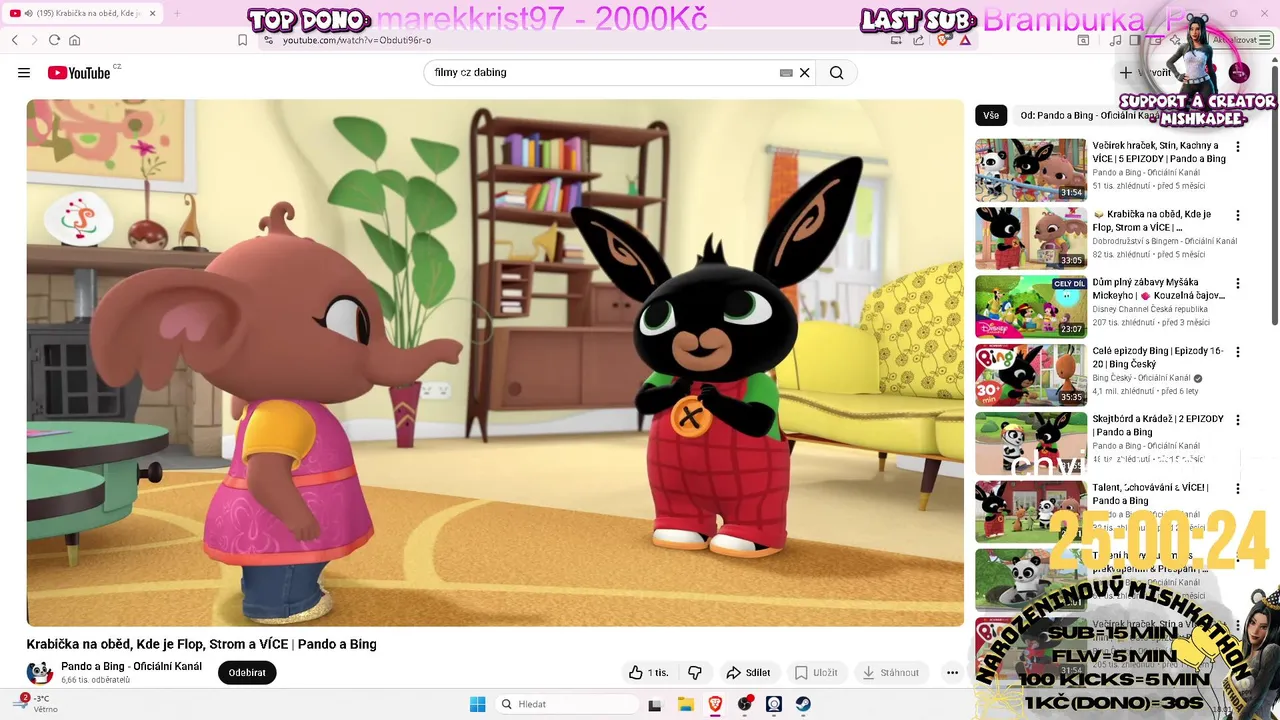1280x720 pixels.
Task: Share the video via Sdílet
Action: pos(748,673)
